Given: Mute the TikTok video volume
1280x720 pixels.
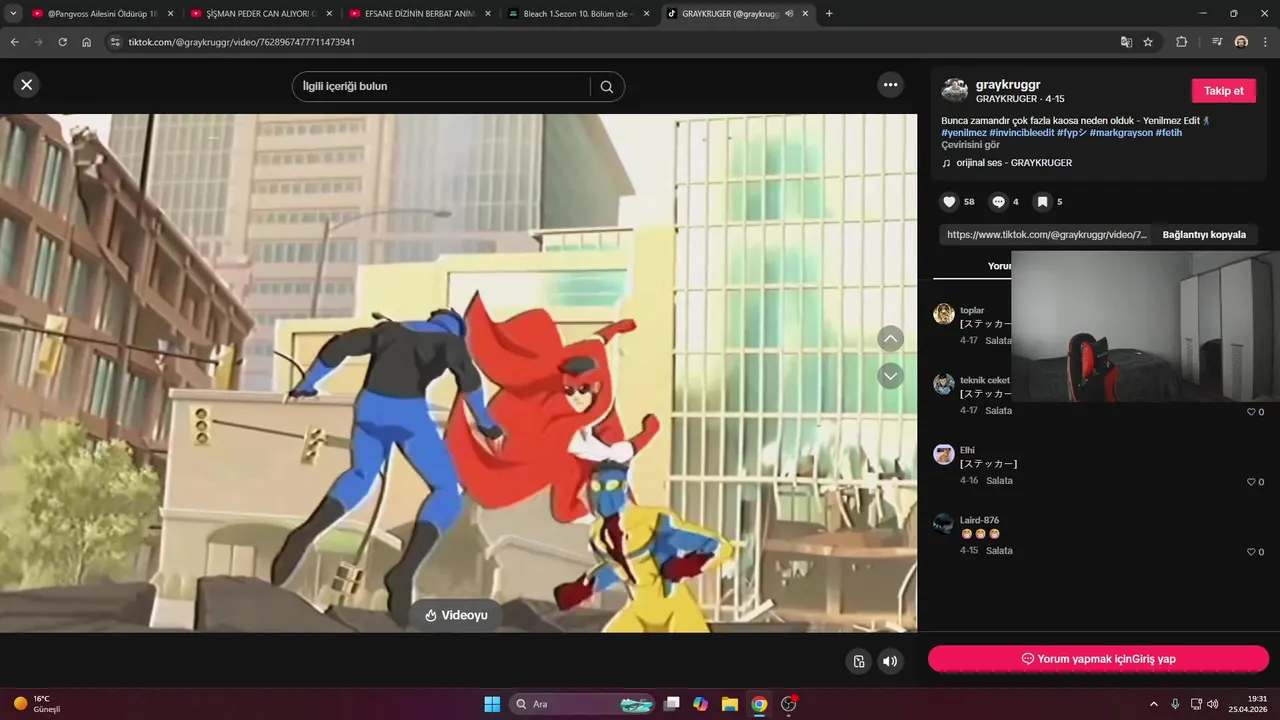Looking at the screenshot, I should click(890, 661).
